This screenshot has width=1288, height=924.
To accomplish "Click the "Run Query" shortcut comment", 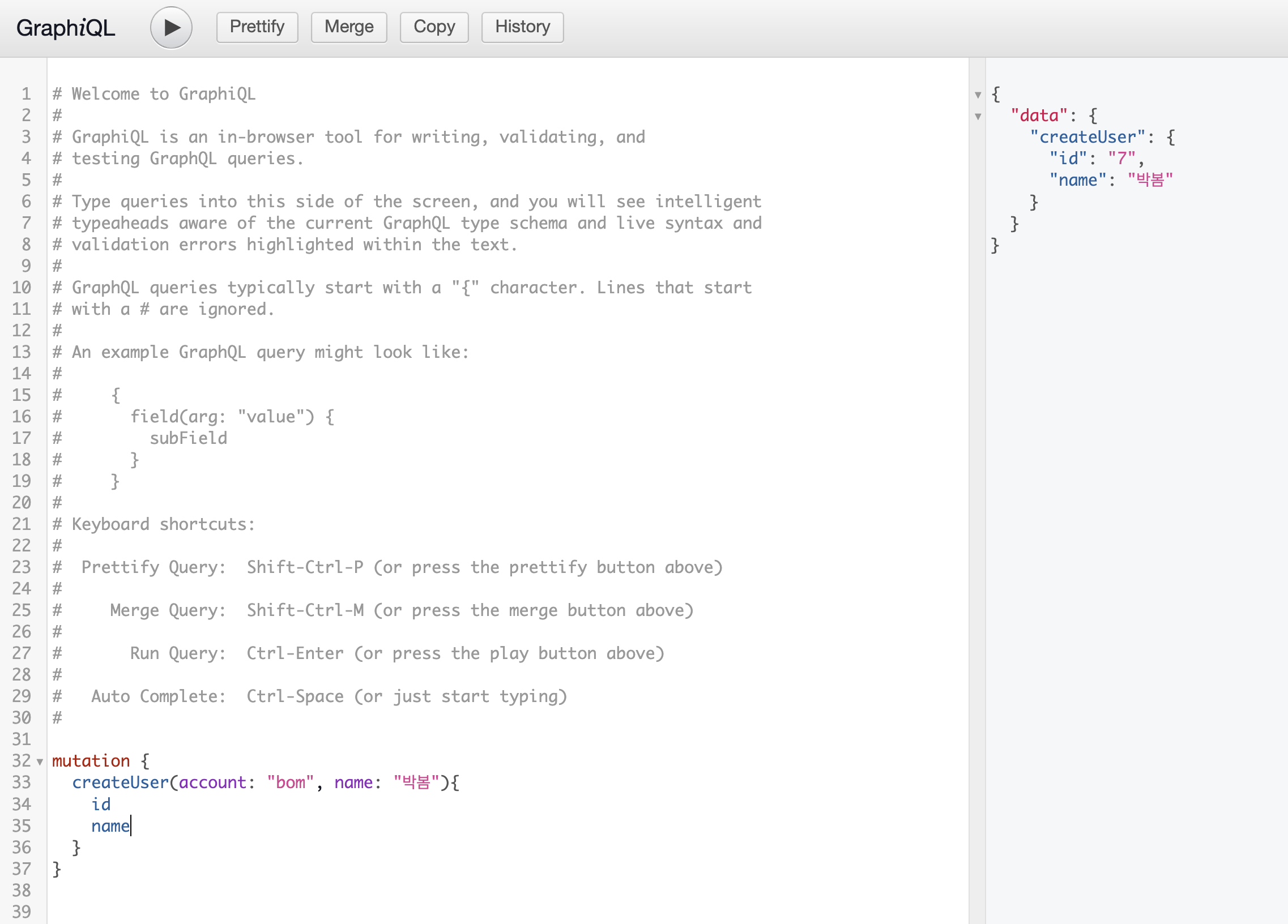I will pyautogui.click(x=359, y=653).
